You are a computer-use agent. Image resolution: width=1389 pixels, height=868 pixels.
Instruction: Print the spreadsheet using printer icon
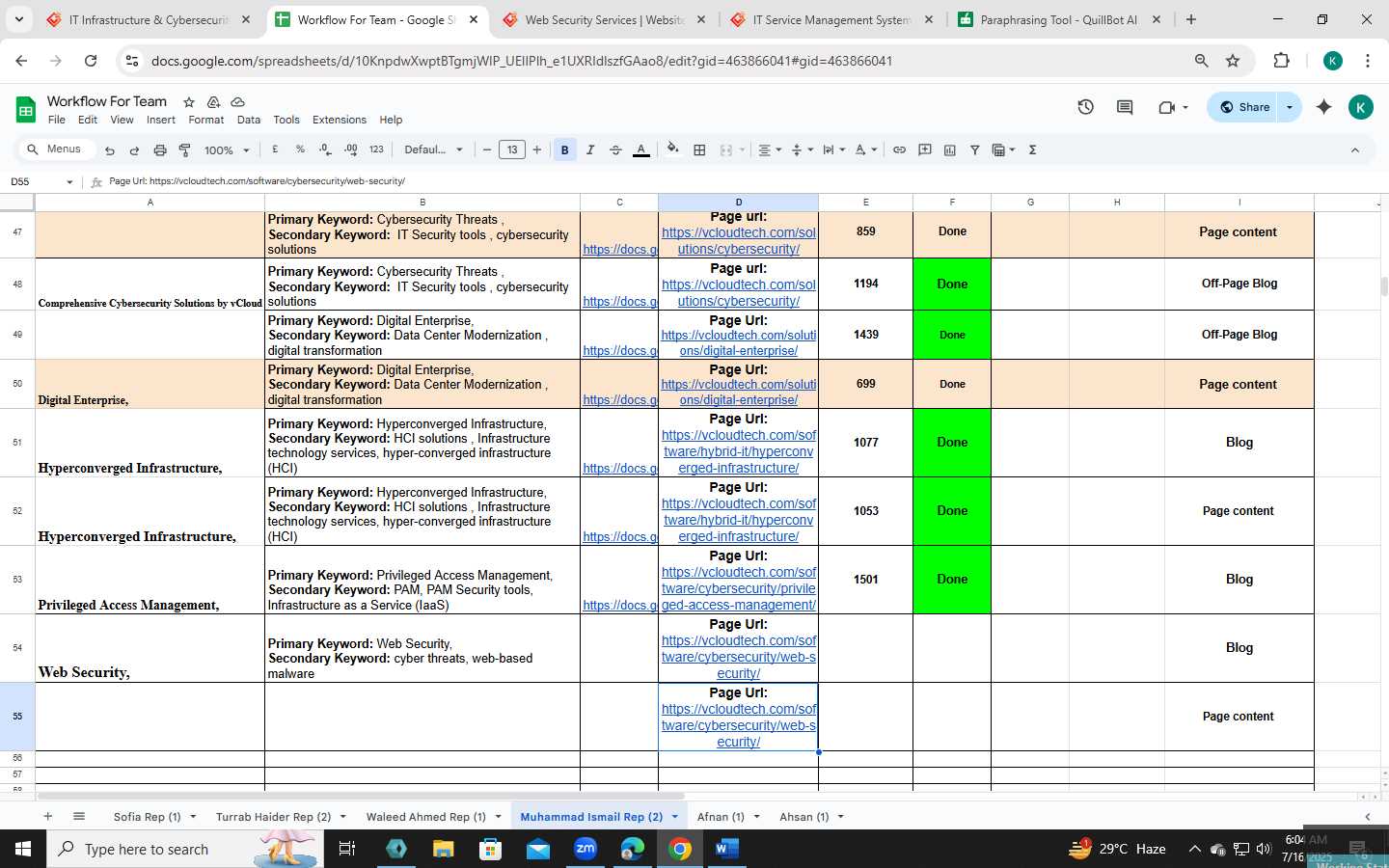pyautogui.click(x=160, y=150)
